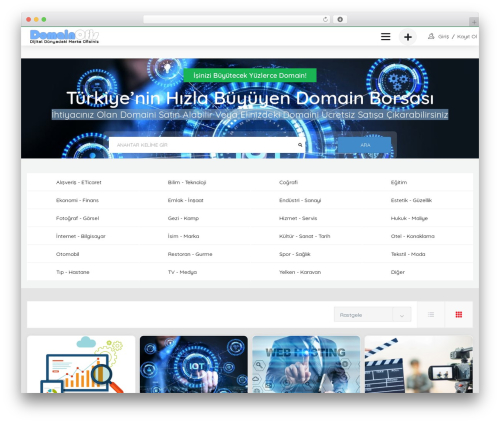Open the clapperboard camera listing thumbnail
Viewport: 500px width, 423px height.
[419, 364]
